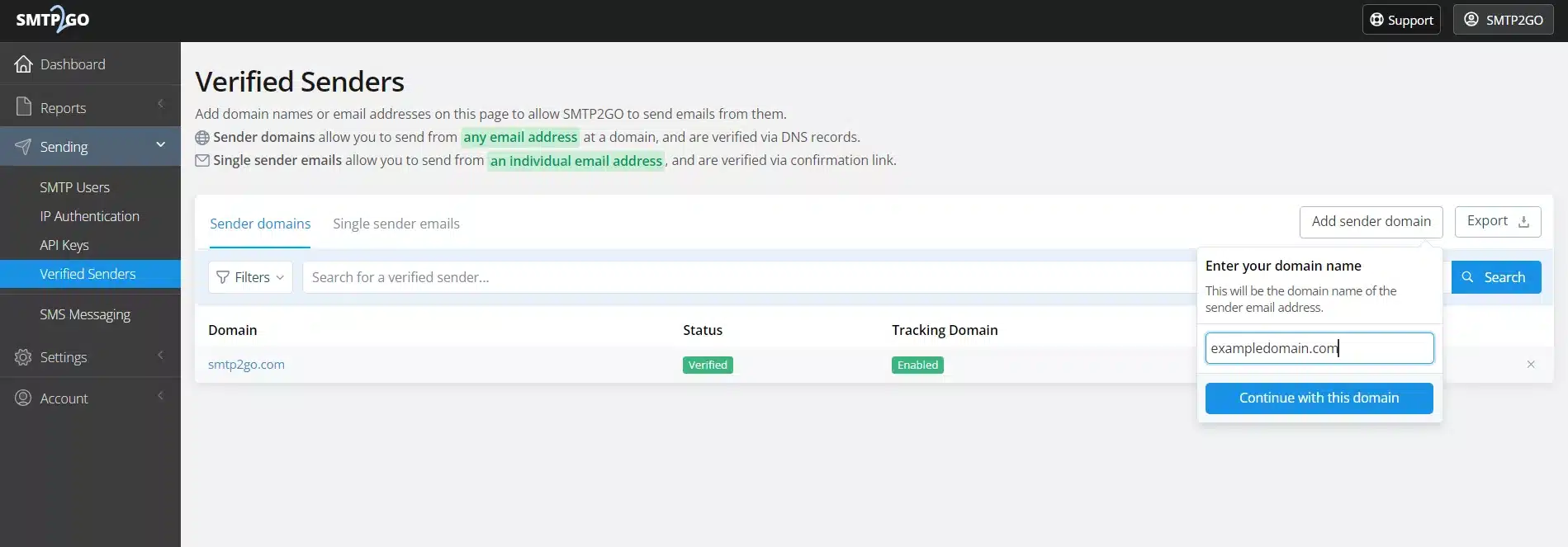This screenshot has width=1568, height=547.
Task: Click the Reports document icon
Action: [x=23, y=107]
